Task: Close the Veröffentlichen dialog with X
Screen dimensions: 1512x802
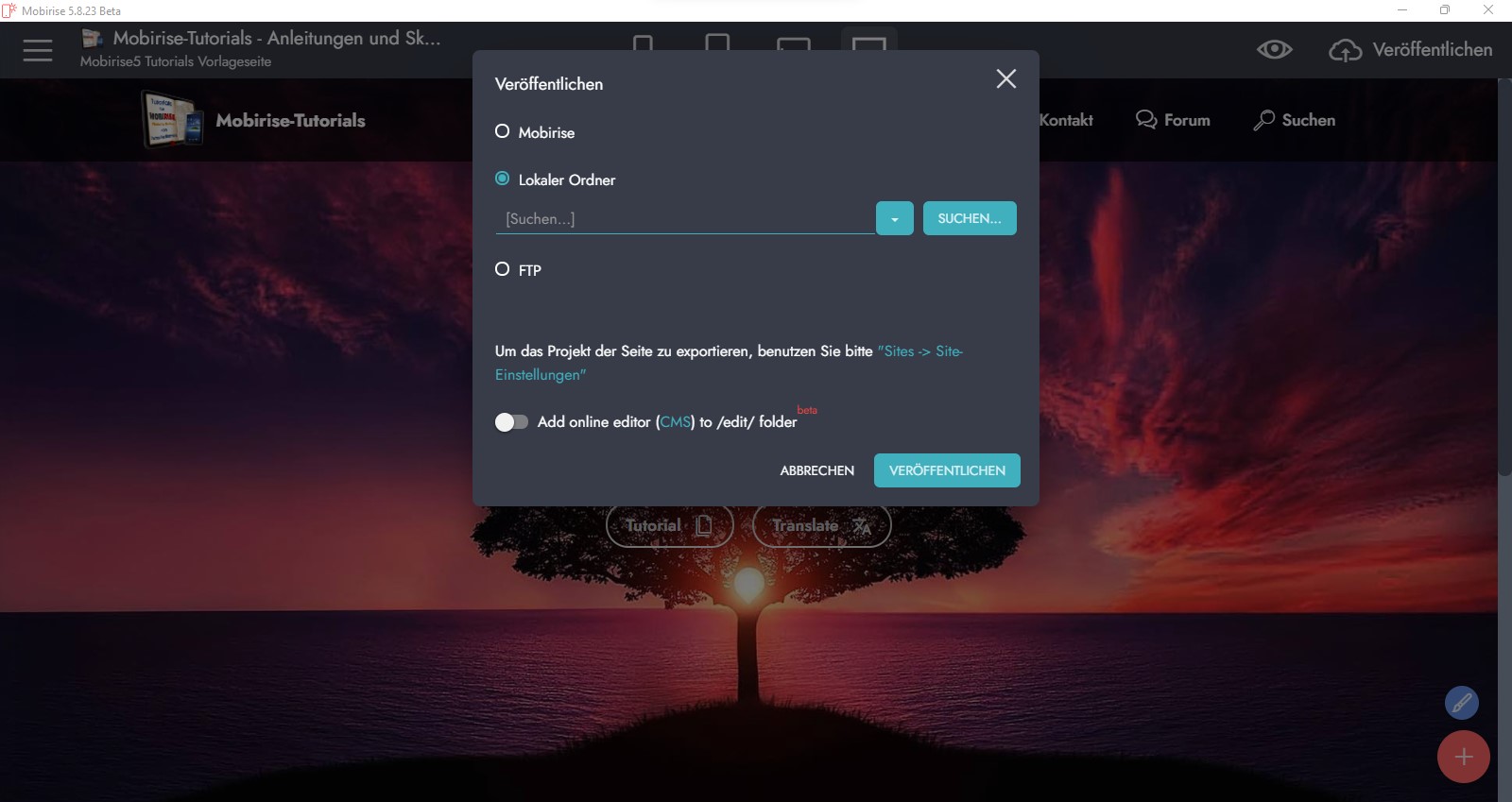Action: 1005,79
